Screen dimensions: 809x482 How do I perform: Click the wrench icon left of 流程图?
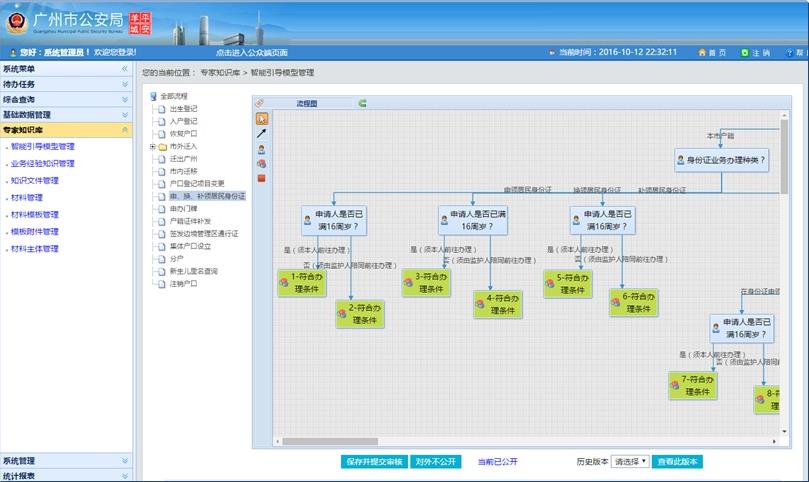pos(259,102)
